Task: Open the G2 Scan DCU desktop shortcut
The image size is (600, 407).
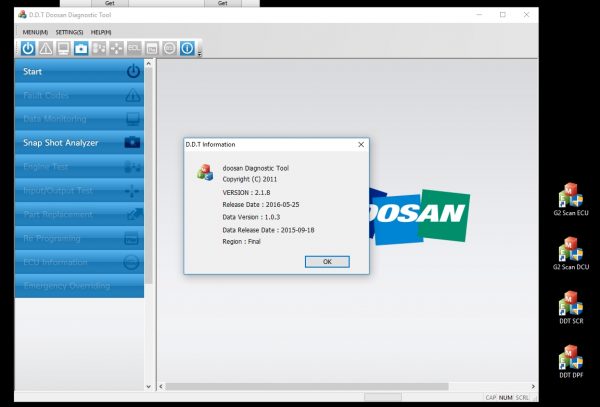Action: 571,254
